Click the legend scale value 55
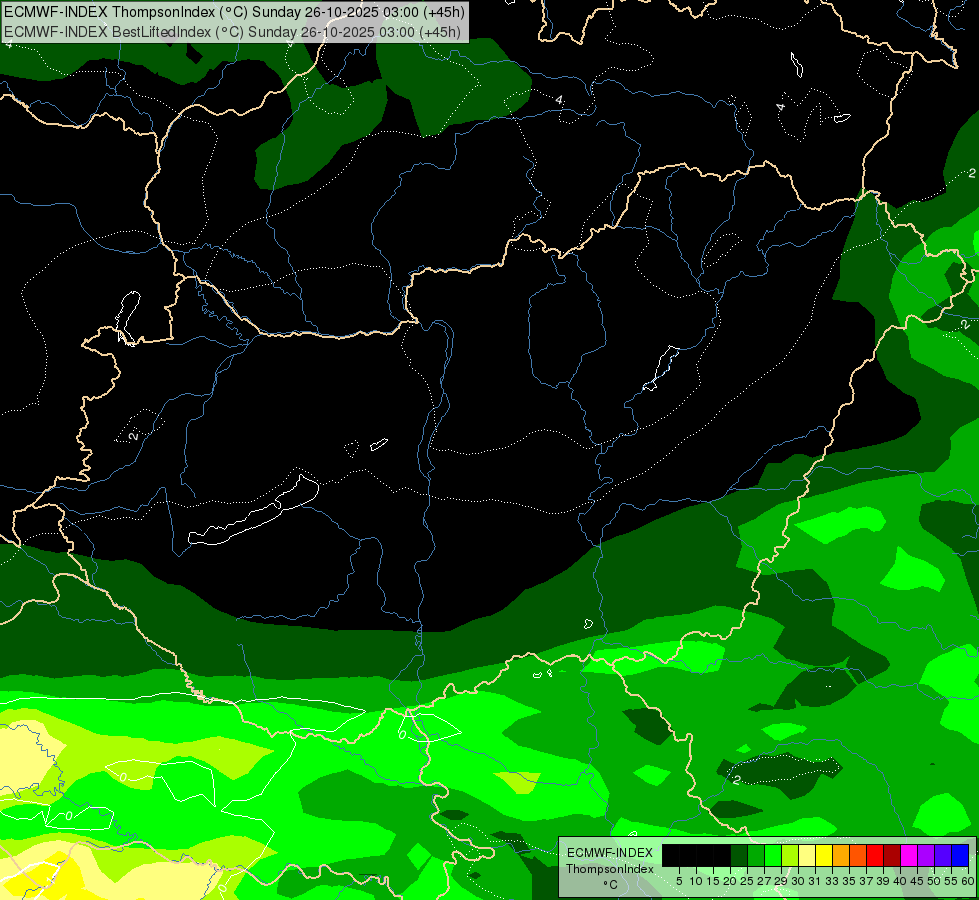Screen dimensions: 979x900 (951, 881)
